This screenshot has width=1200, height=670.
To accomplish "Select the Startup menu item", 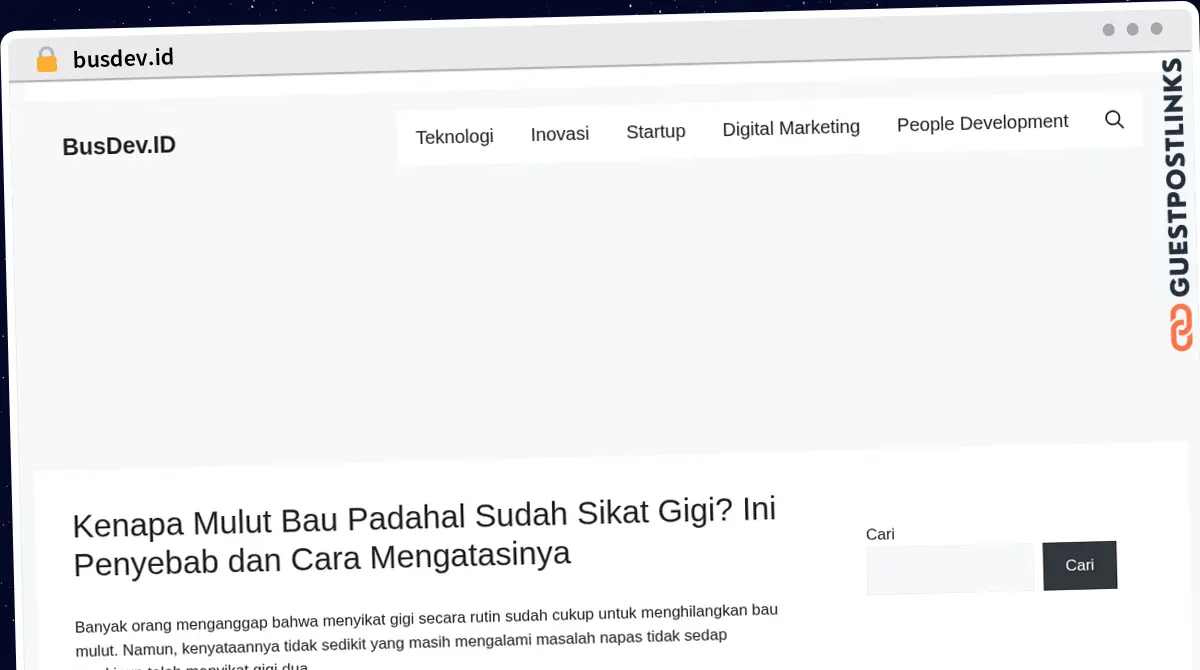I will click(x=656, y=131).
